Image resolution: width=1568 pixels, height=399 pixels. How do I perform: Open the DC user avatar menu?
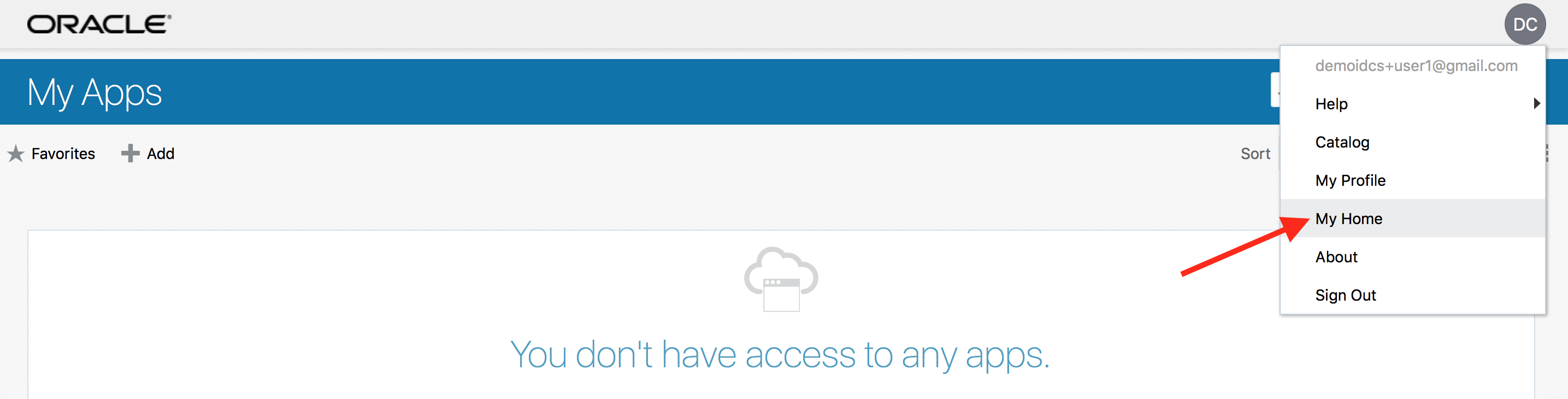click(1525, 25)
